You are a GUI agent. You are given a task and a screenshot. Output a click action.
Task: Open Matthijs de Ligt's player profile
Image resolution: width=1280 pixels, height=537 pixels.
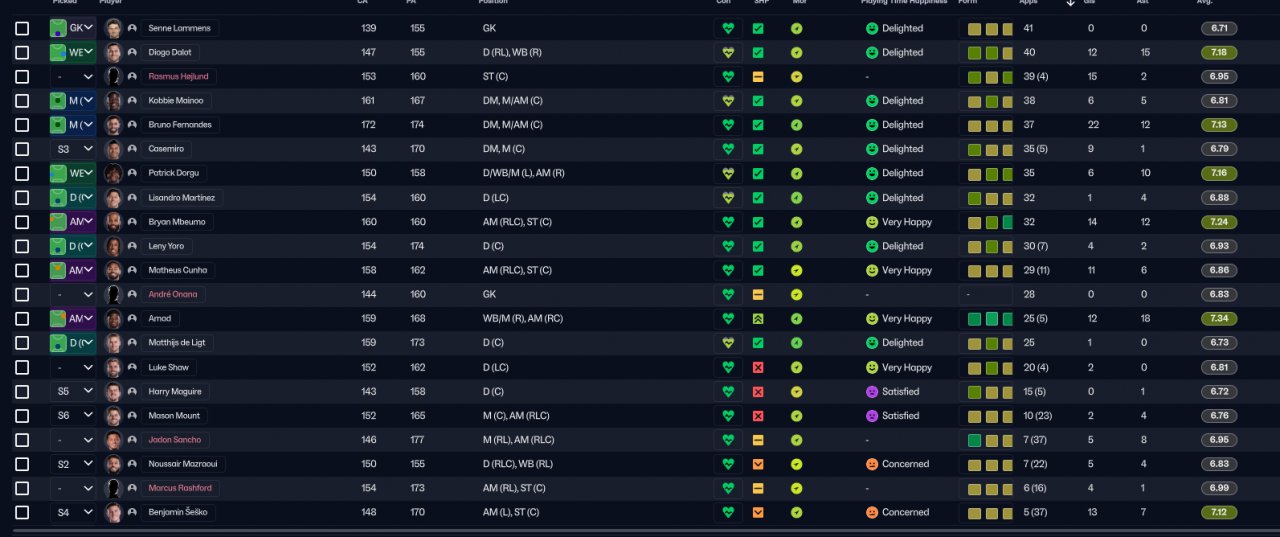click(x=177, y=342)
